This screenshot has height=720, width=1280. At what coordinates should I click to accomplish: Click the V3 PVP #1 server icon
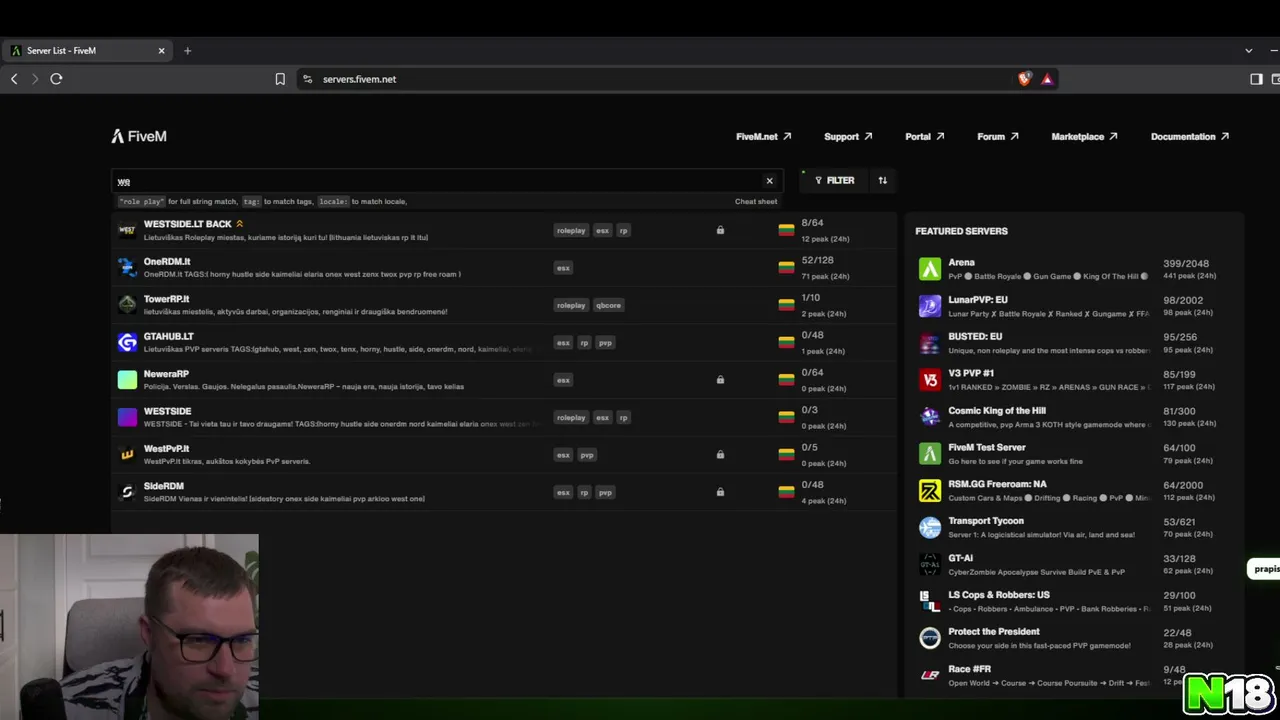[930, 379]
